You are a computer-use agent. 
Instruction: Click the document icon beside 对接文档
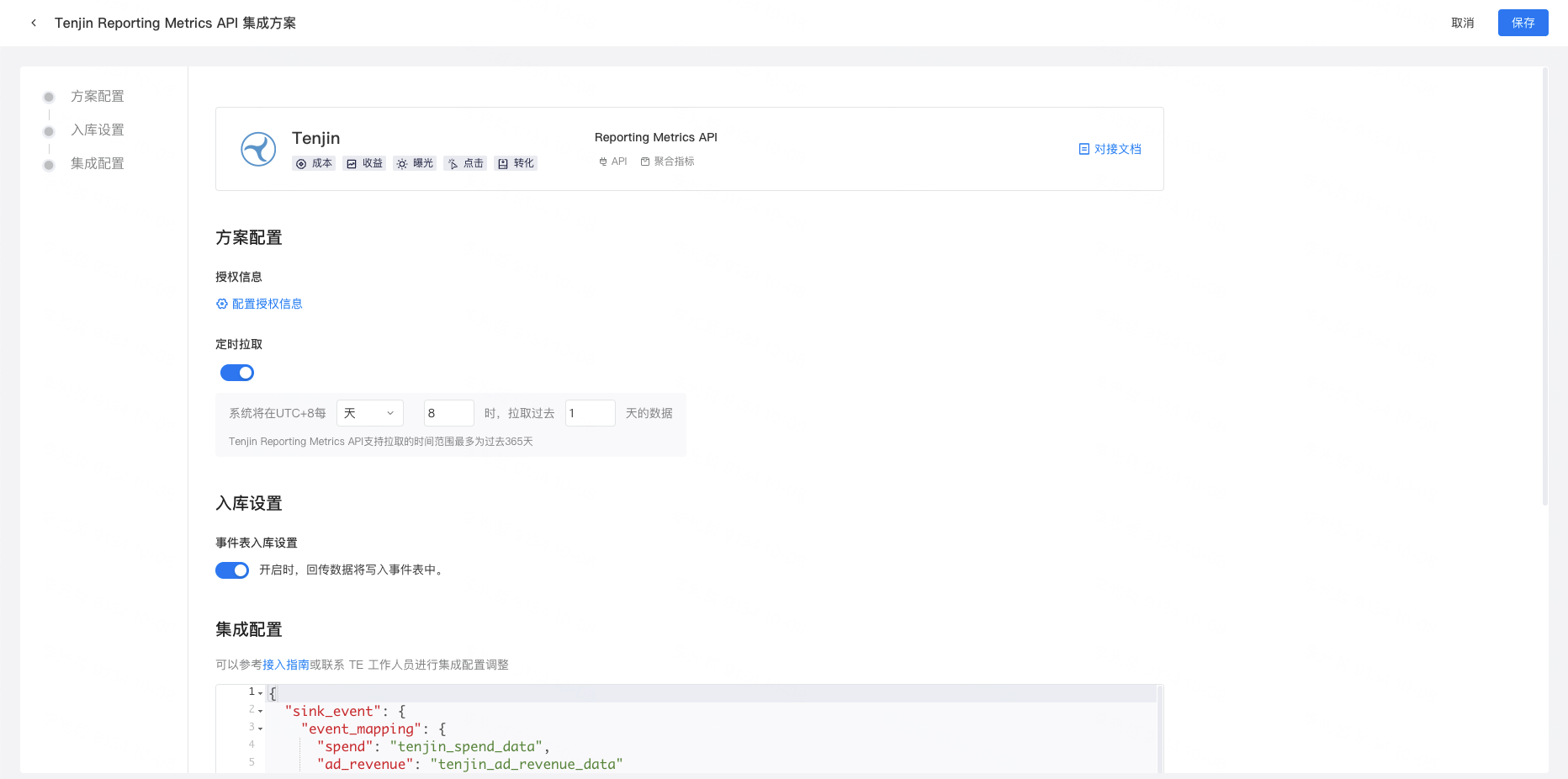(1084, 149)
